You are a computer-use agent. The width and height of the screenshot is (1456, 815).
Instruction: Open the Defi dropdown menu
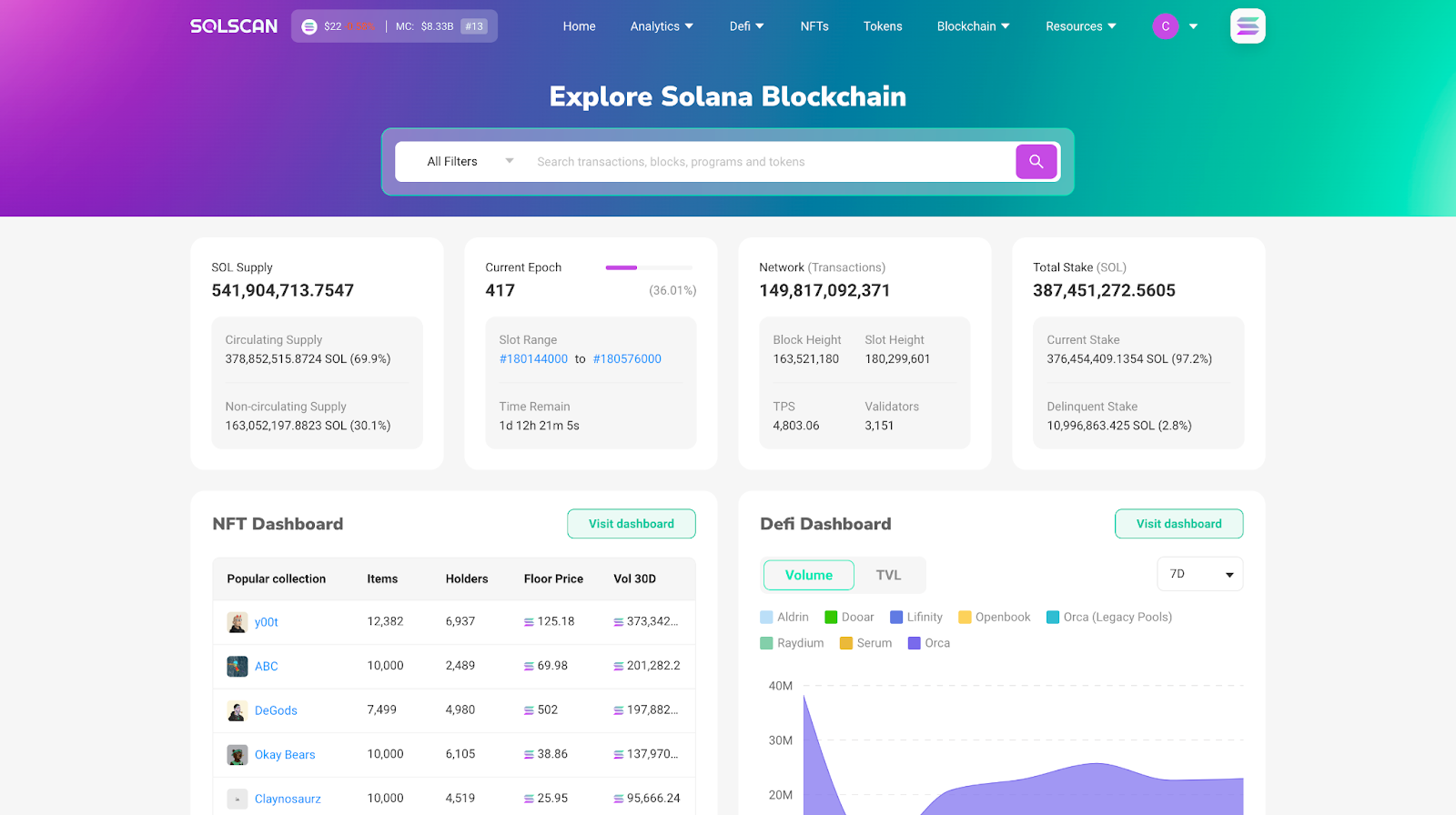746,26
